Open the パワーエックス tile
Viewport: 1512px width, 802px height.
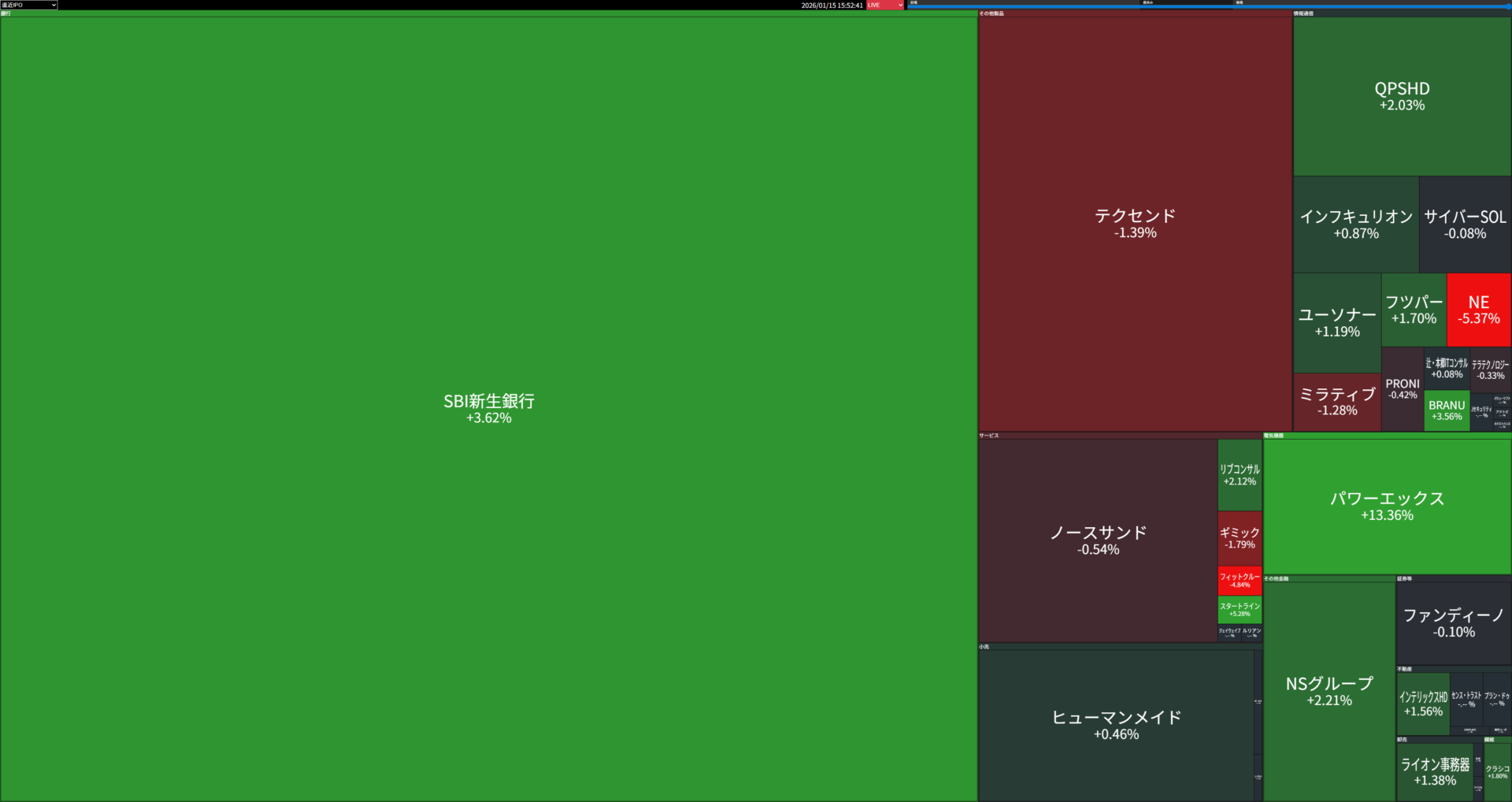(x=1387, y=506)
